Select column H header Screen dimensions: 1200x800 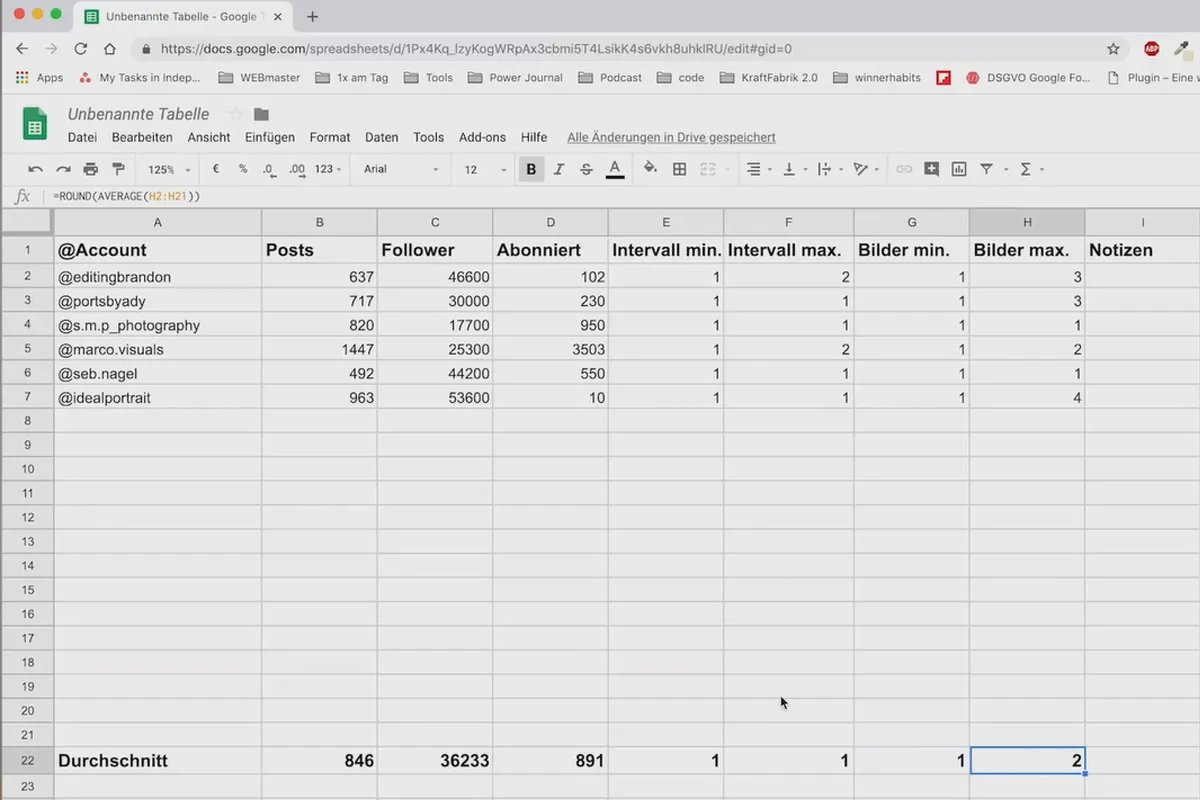tap(1027, 222)
